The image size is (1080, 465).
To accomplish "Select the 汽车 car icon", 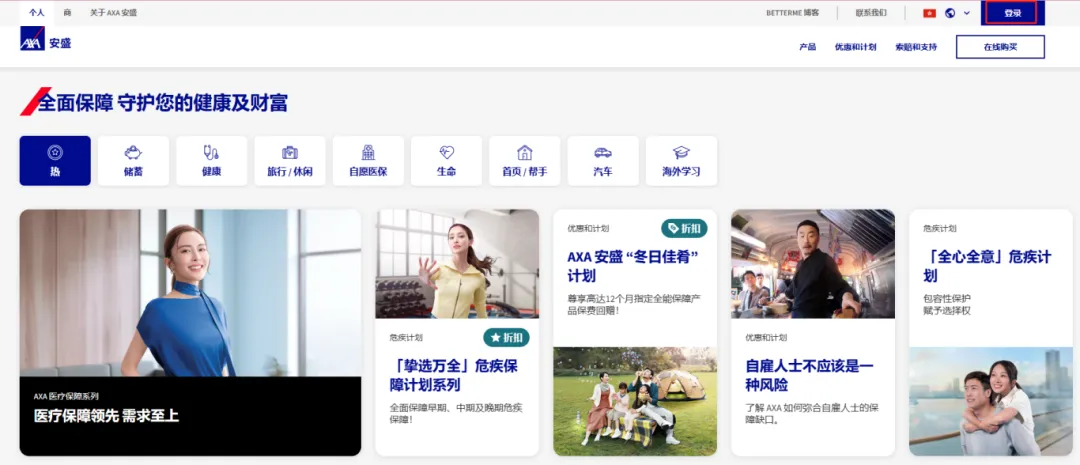I will point(603,152).
